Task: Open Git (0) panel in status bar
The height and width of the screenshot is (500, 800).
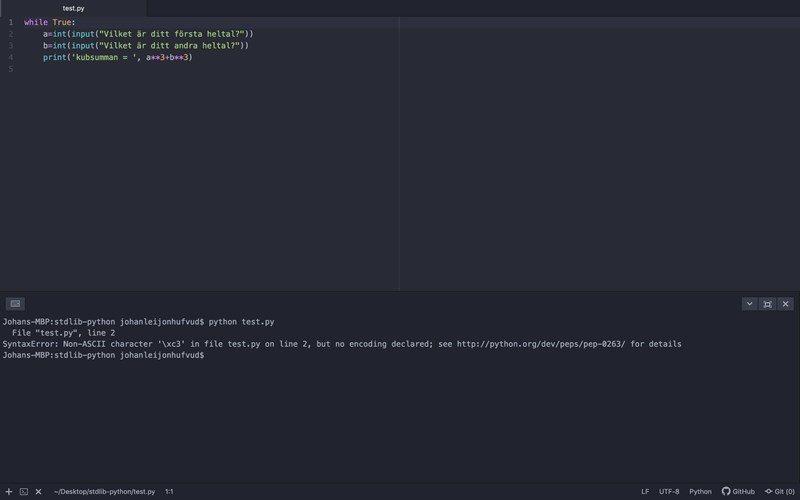Action: tap(779, 492)
